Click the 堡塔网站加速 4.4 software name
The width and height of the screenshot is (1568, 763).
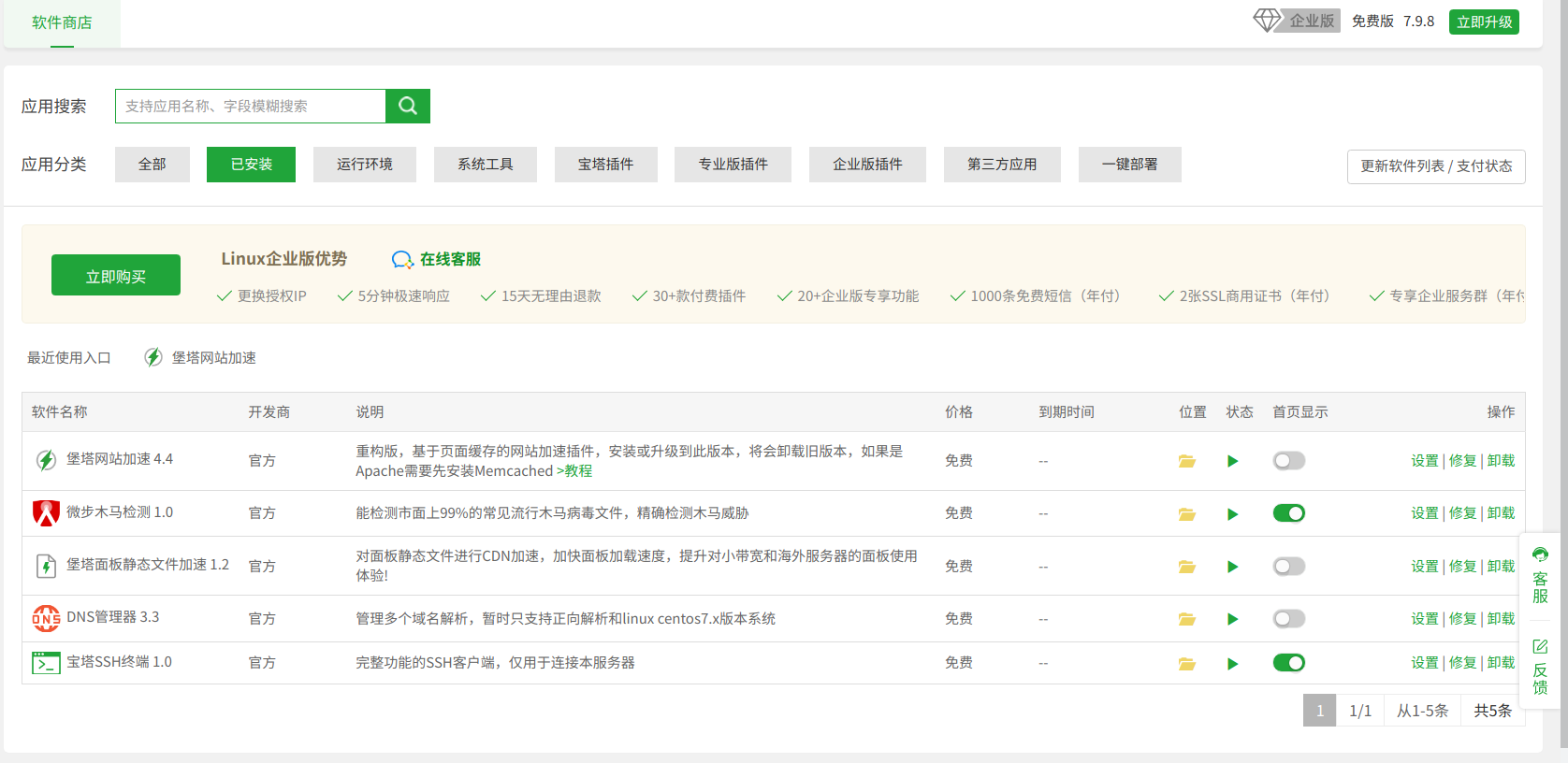[x=120, y=459]
